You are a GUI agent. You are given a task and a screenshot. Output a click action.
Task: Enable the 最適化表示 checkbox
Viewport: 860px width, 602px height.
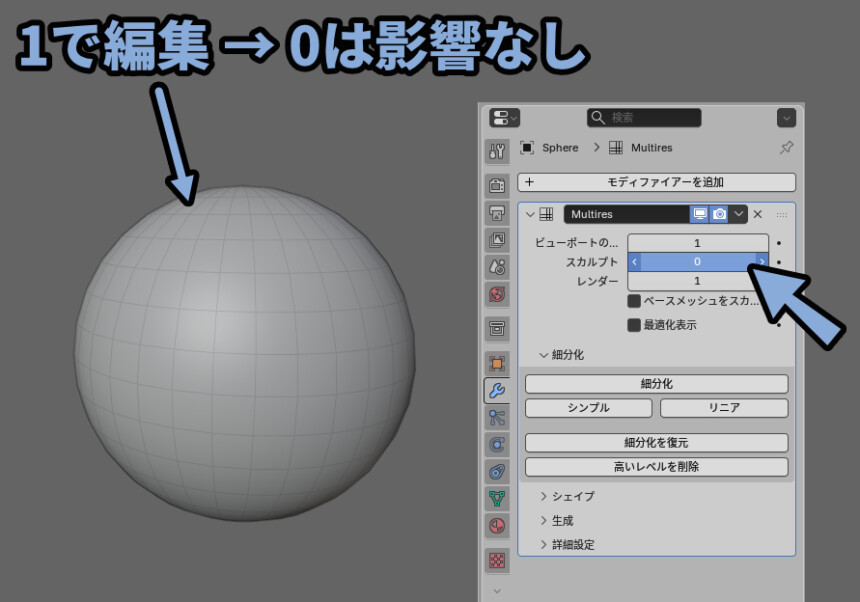pos(634,325)
